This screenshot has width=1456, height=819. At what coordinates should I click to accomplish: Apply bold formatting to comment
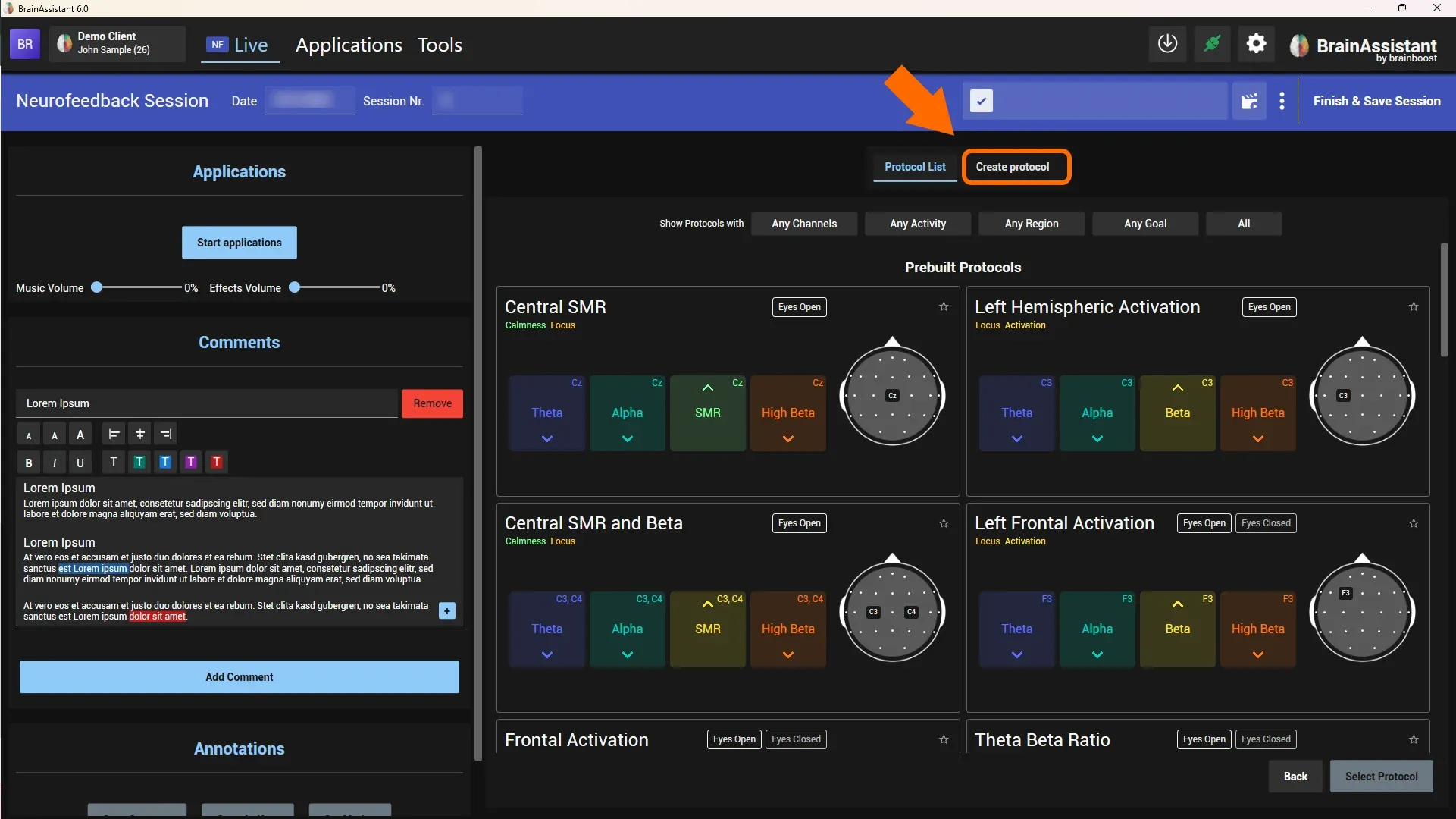coord(29,463)
